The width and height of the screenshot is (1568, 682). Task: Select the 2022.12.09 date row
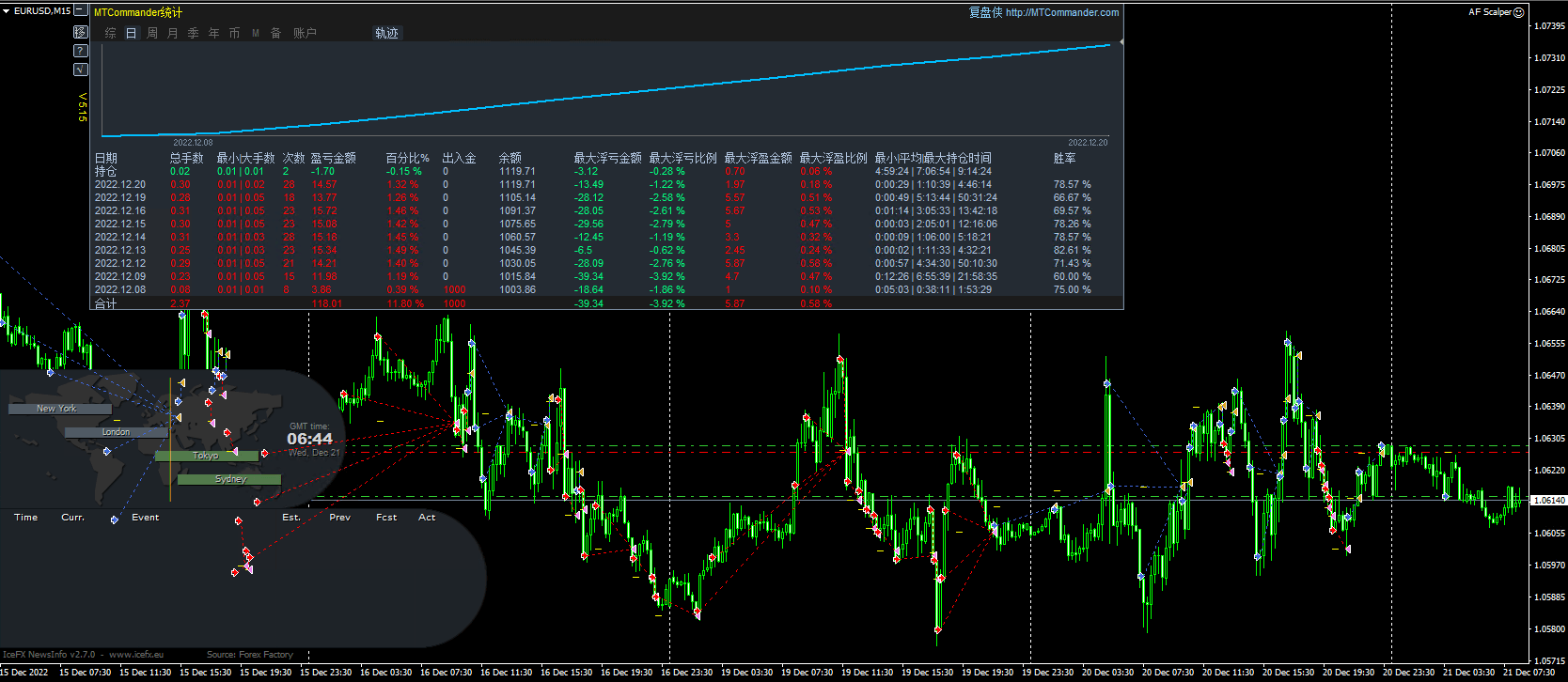tap(120, 276)
